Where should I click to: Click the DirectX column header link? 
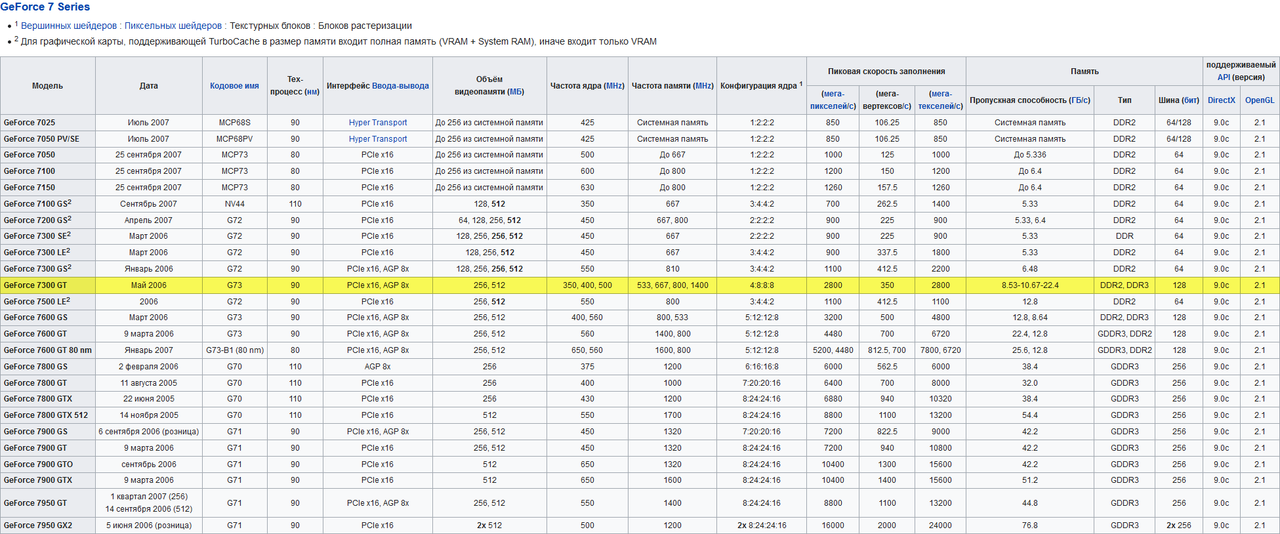tap(1221, 100)
